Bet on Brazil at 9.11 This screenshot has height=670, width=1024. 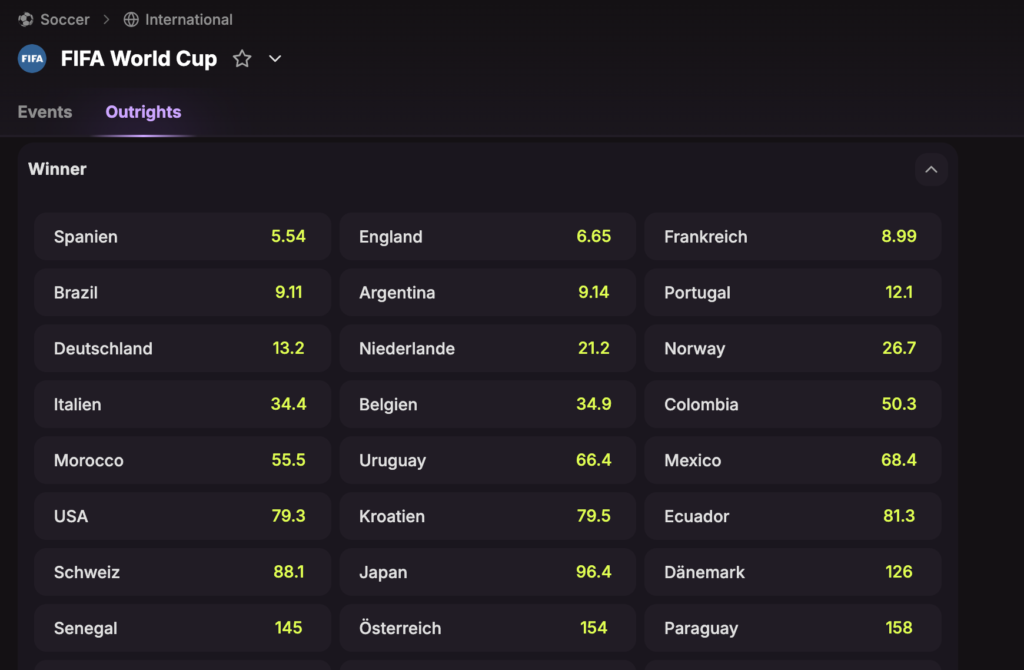tap(182, 292)
